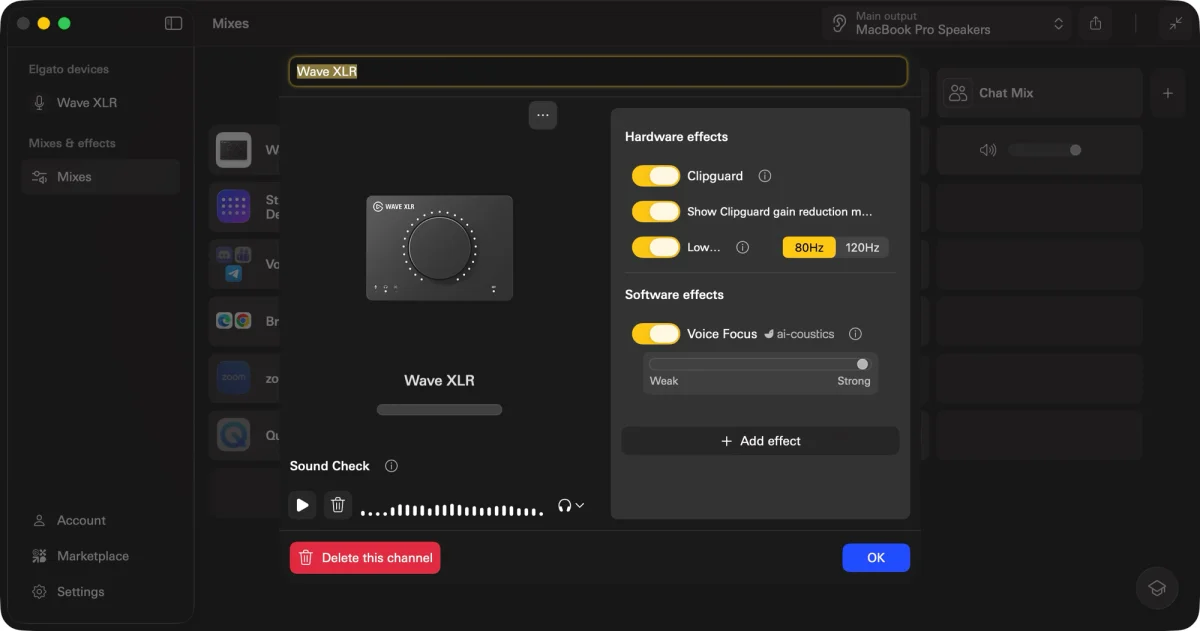The width and height of the screenshot is (1200, 631).
Task: Click the Add effect button
Action: pyautogui.click(x=761, y=441)
